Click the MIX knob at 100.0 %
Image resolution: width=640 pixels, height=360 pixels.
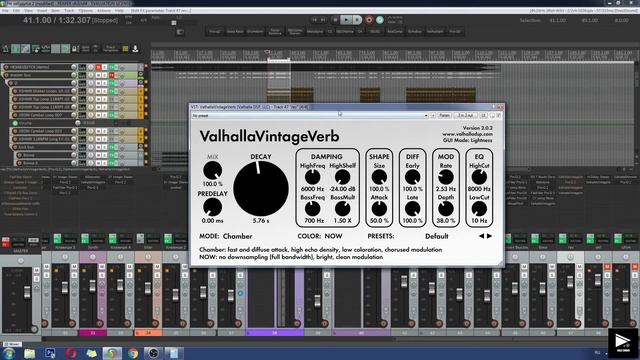[x=213, y=170]
